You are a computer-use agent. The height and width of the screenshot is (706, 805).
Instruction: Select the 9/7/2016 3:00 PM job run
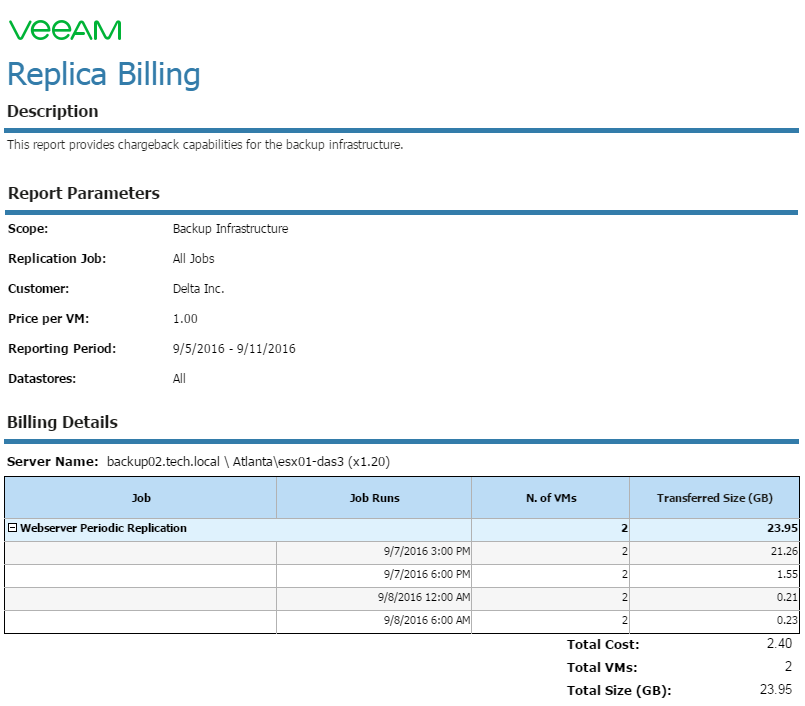(427, 551)
